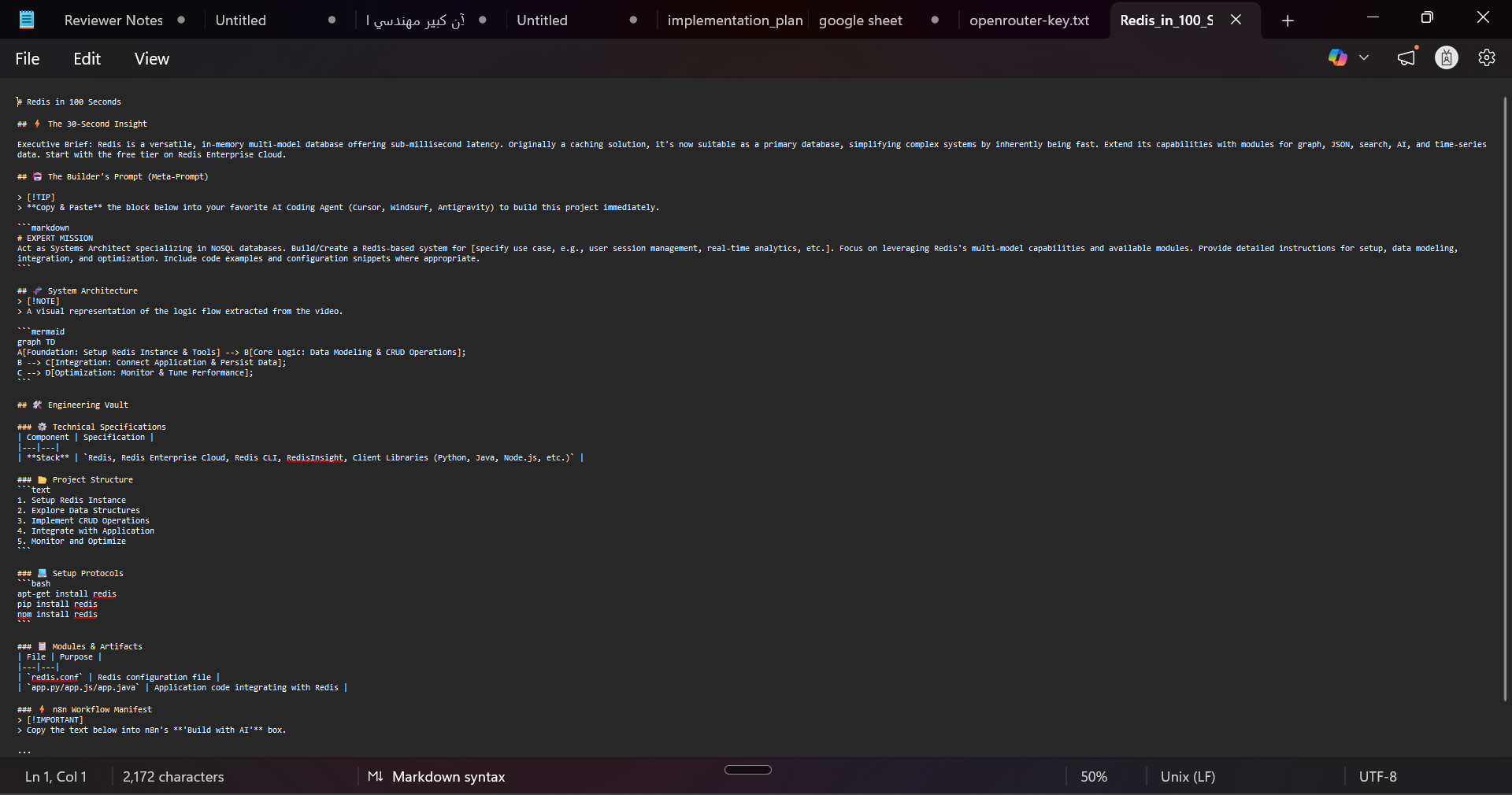Switch to the Reviewer Notes tab

[115, 20]
